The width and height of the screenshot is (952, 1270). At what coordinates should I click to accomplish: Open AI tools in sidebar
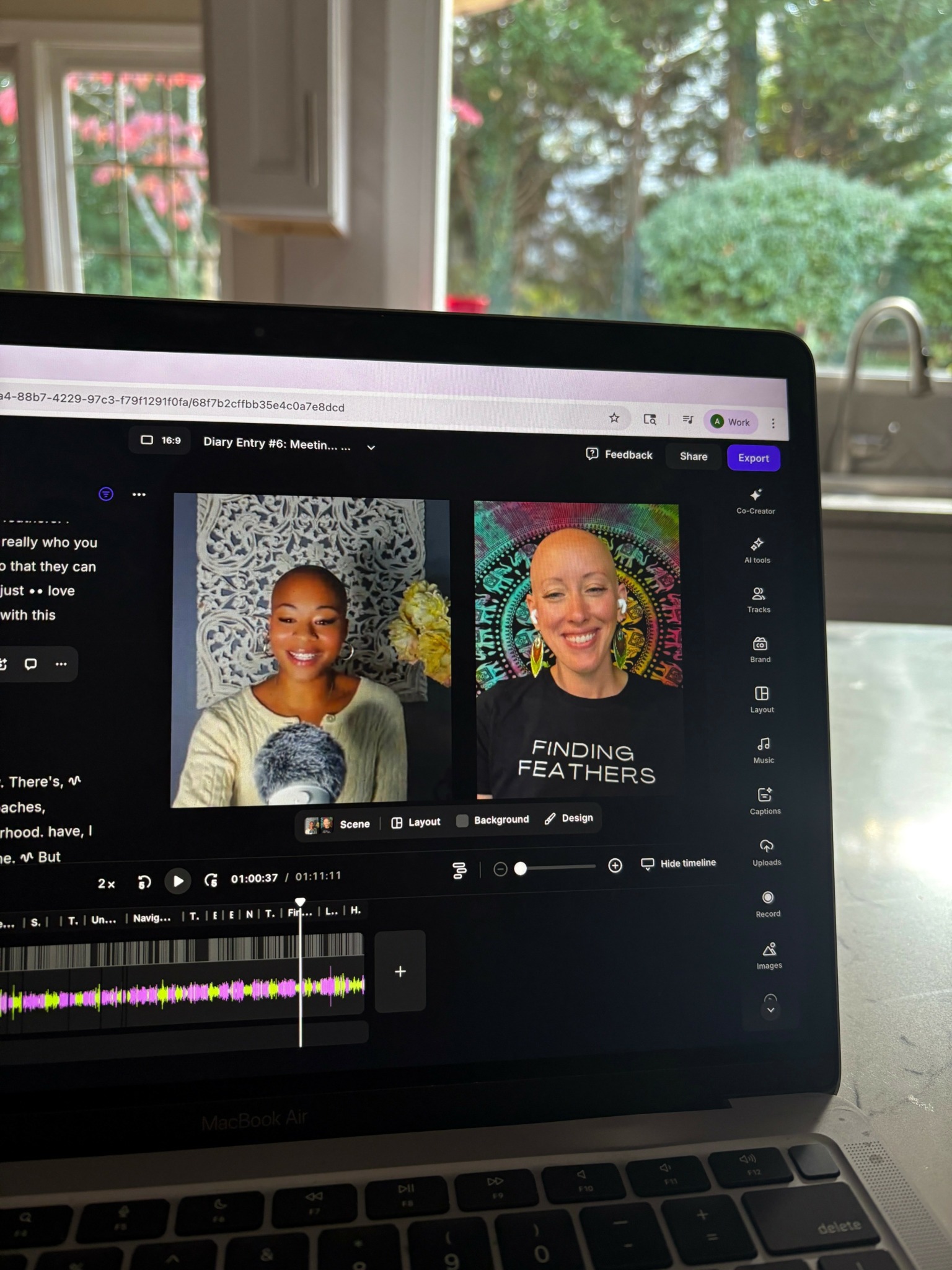tap(757, 550)
